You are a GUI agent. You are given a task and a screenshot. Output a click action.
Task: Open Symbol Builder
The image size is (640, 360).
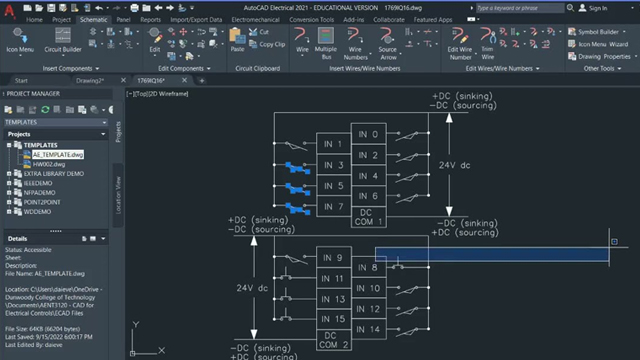tap(594, 32)
